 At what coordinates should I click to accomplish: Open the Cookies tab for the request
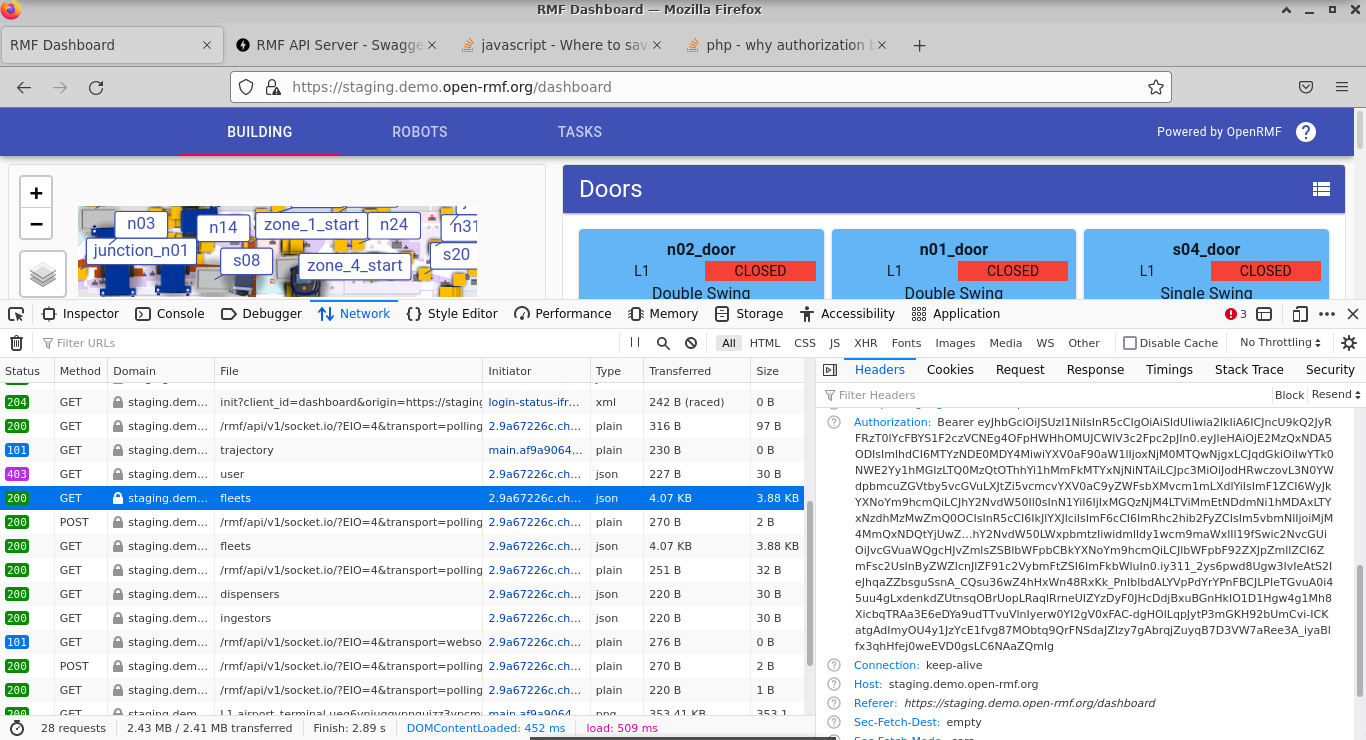pyautogui.click(x=949, y=369)
